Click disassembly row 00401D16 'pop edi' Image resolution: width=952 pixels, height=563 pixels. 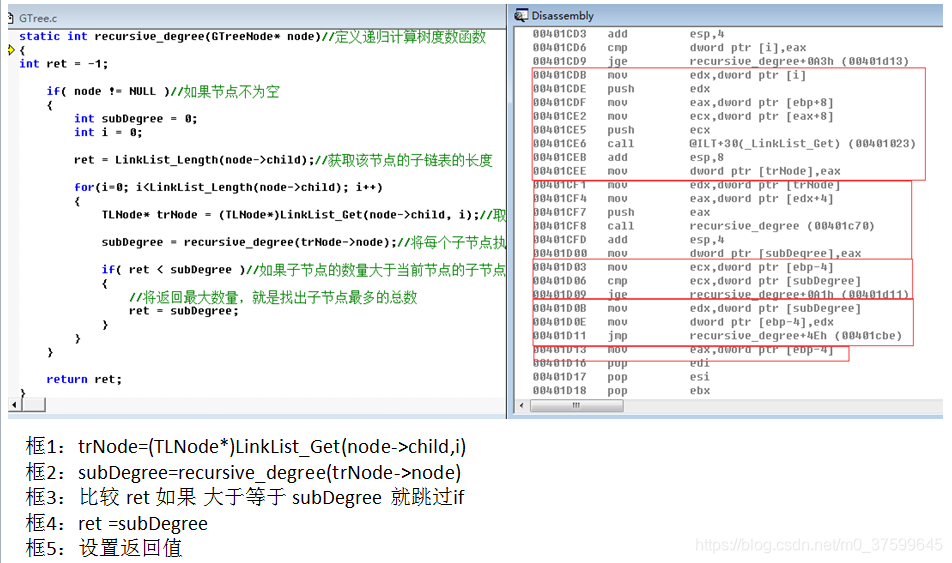click(x=621, y=363)
